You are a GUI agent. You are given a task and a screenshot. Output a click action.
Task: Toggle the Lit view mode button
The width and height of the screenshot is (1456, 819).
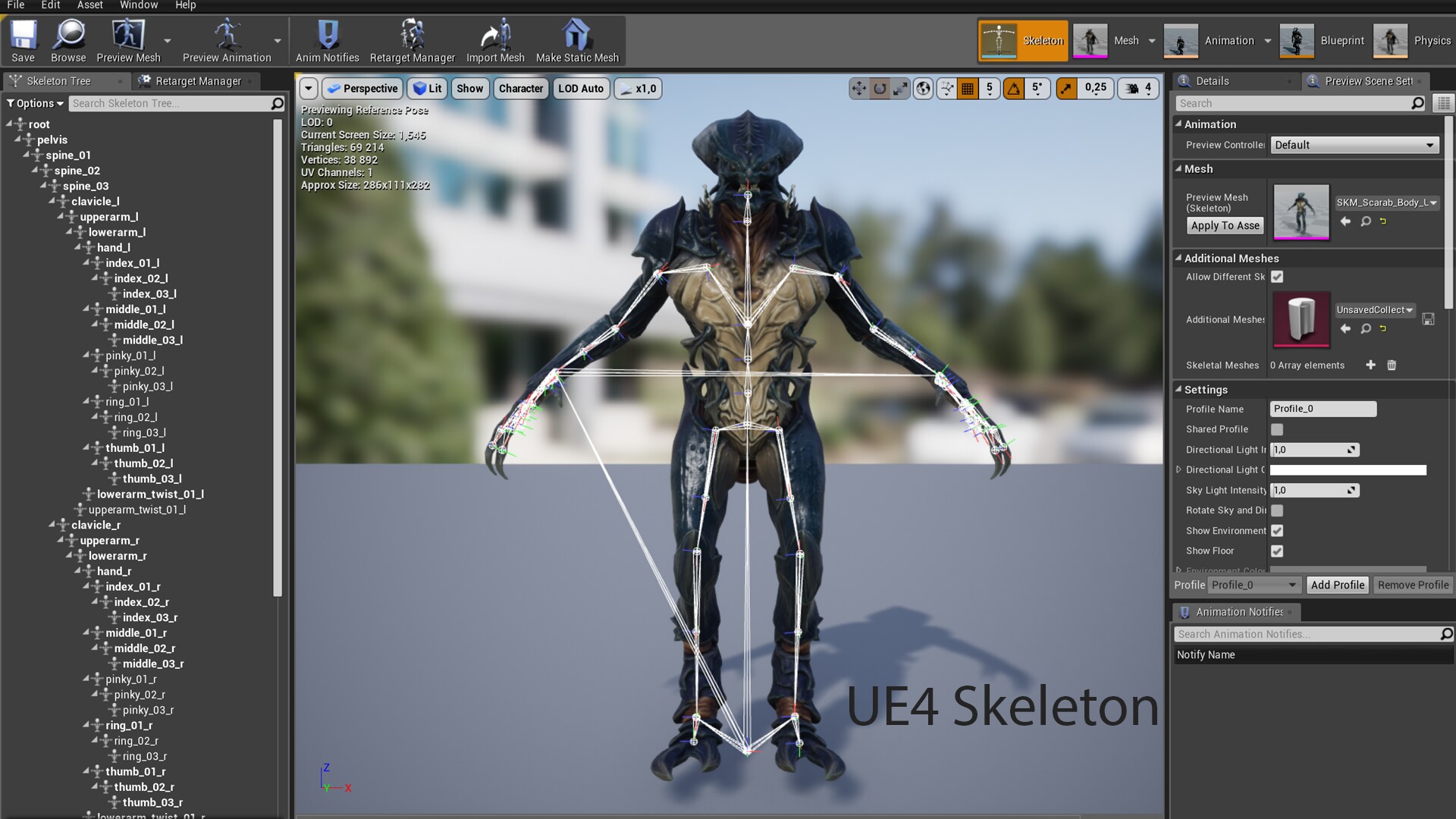coord(427,89)
